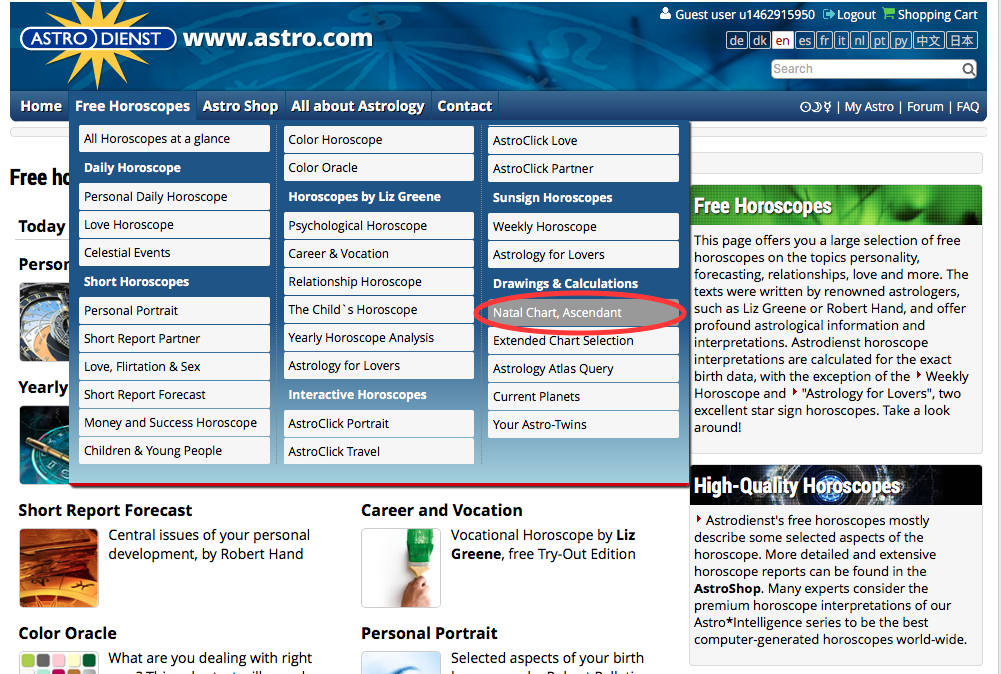Choose Love Horoscope menu entry
The width and height of the screenshot is (1001, 674).
pos(174,225)
